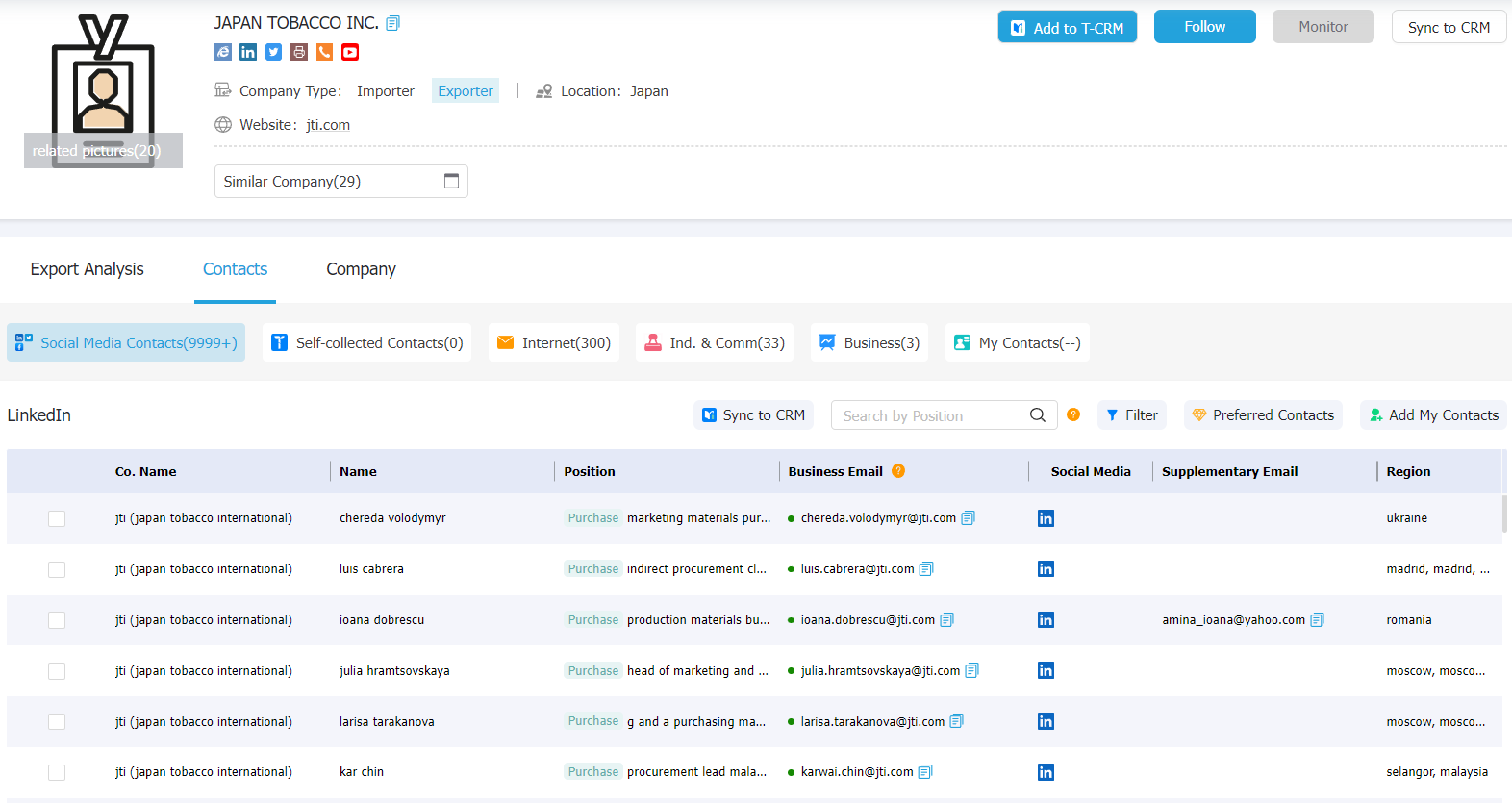Switch to the Export Analysis tab
This screenshot has width=1512, height=803.
click(x=88, y=269)
